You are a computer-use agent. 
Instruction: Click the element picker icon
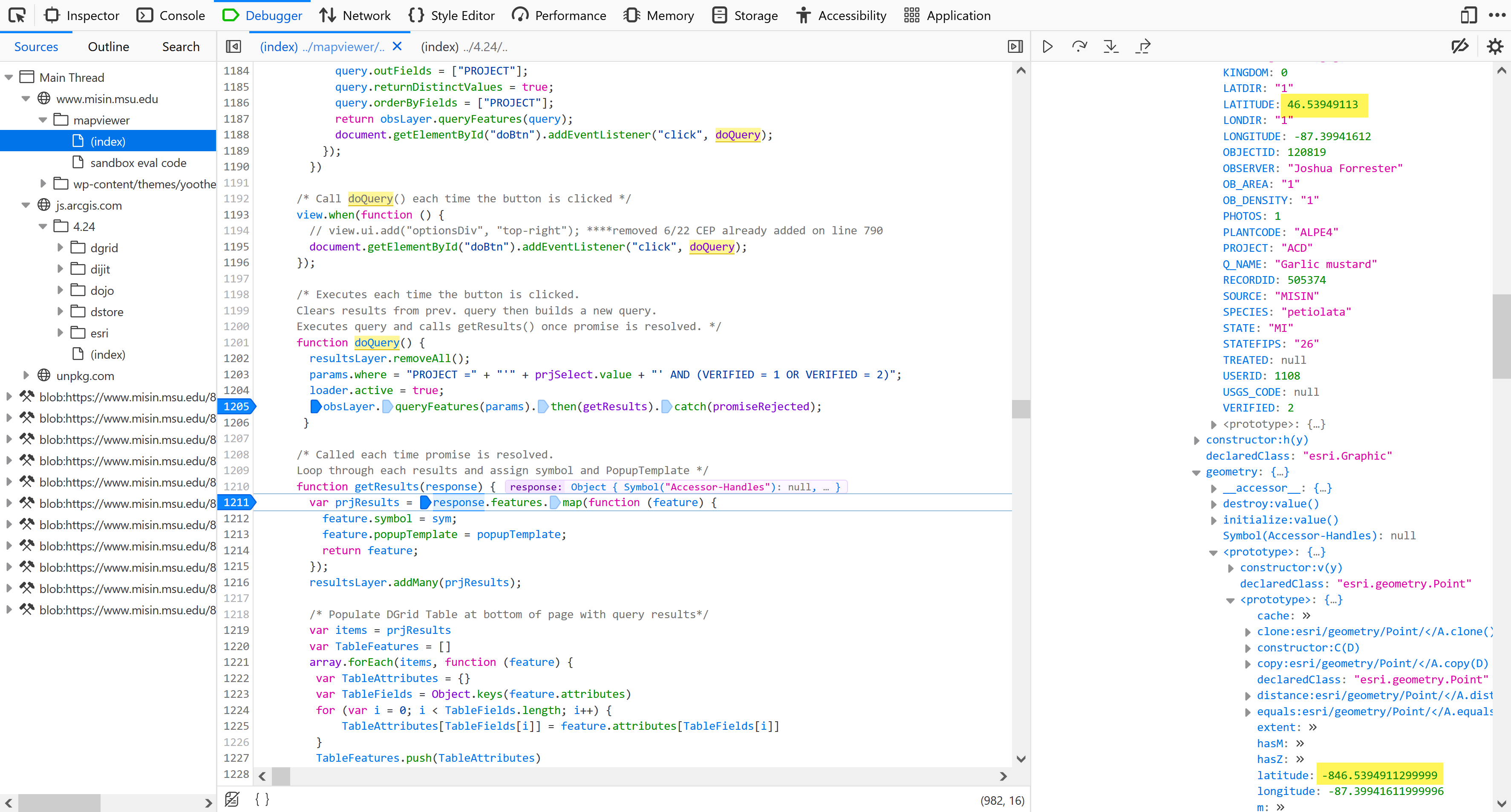[17, 15]
